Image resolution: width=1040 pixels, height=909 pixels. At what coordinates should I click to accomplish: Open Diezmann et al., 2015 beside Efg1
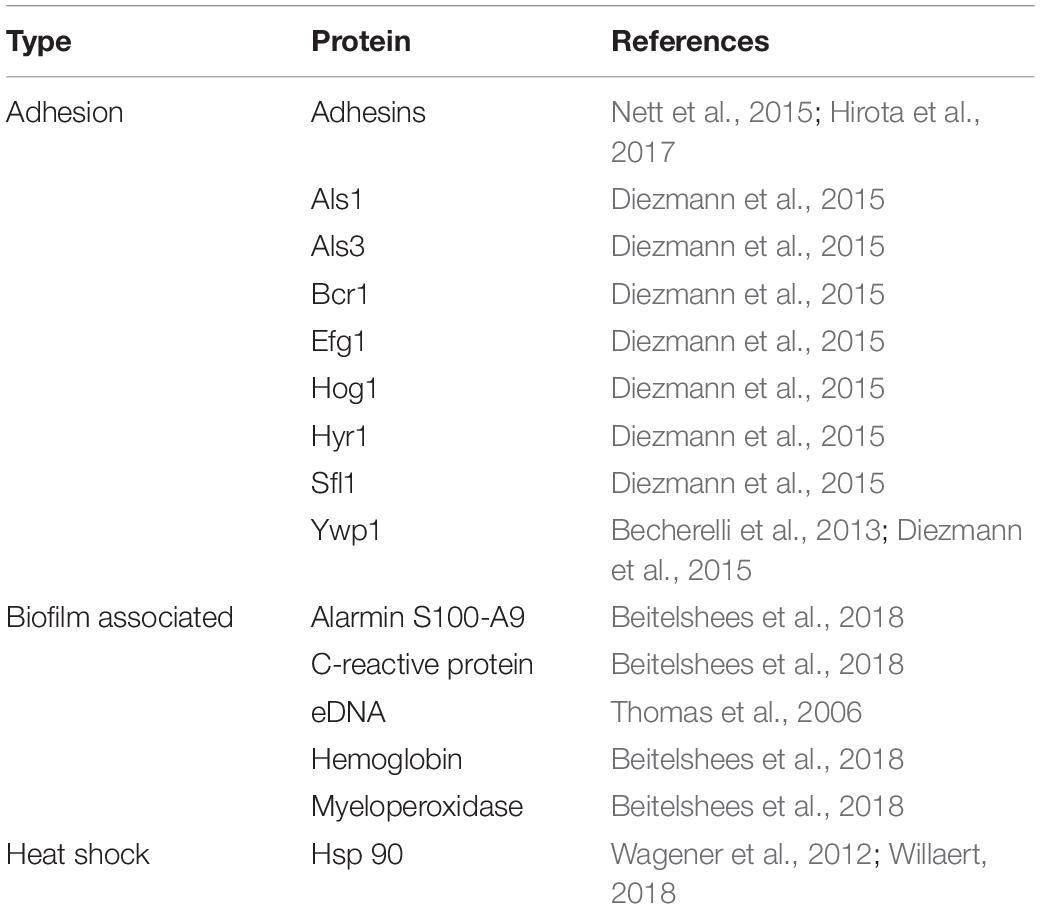(748, 341)
